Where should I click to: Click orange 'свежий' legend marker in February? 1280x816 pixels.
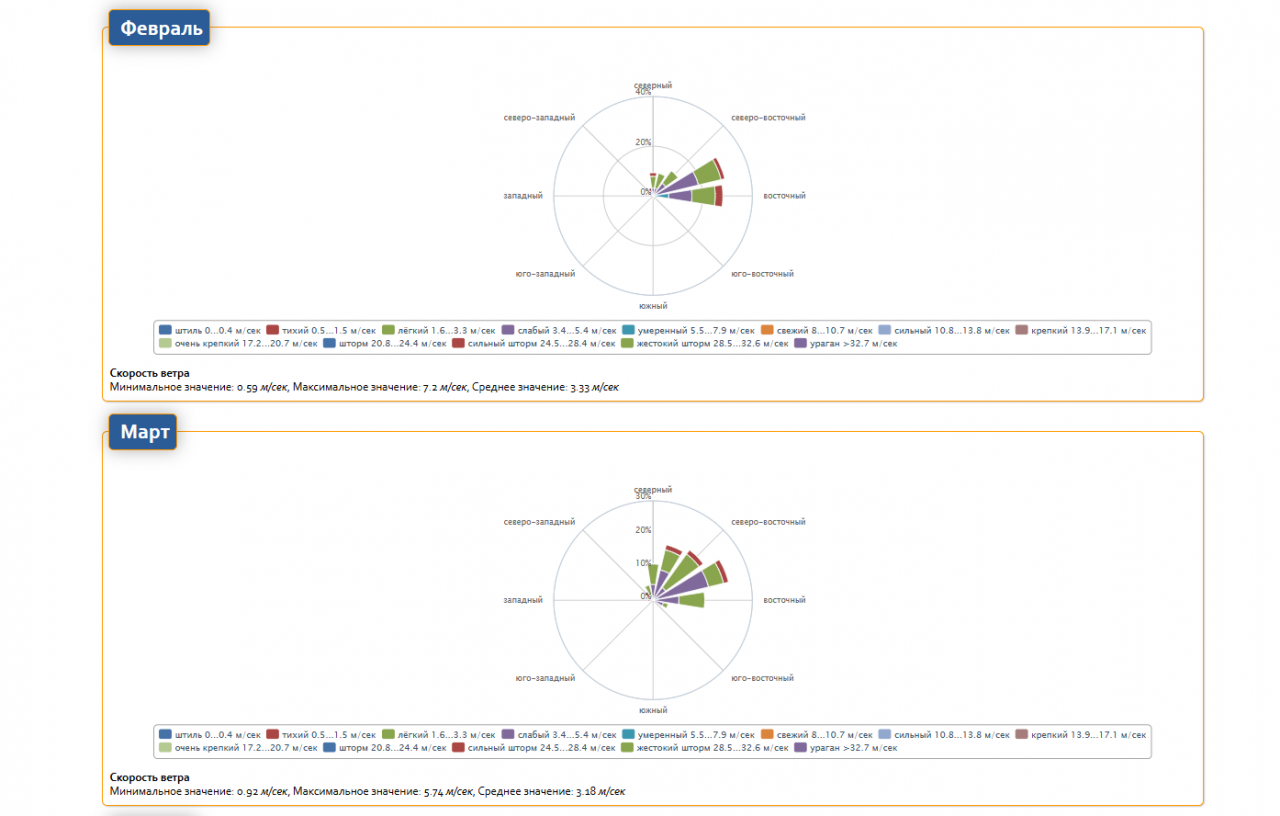(x=768, y=329)
